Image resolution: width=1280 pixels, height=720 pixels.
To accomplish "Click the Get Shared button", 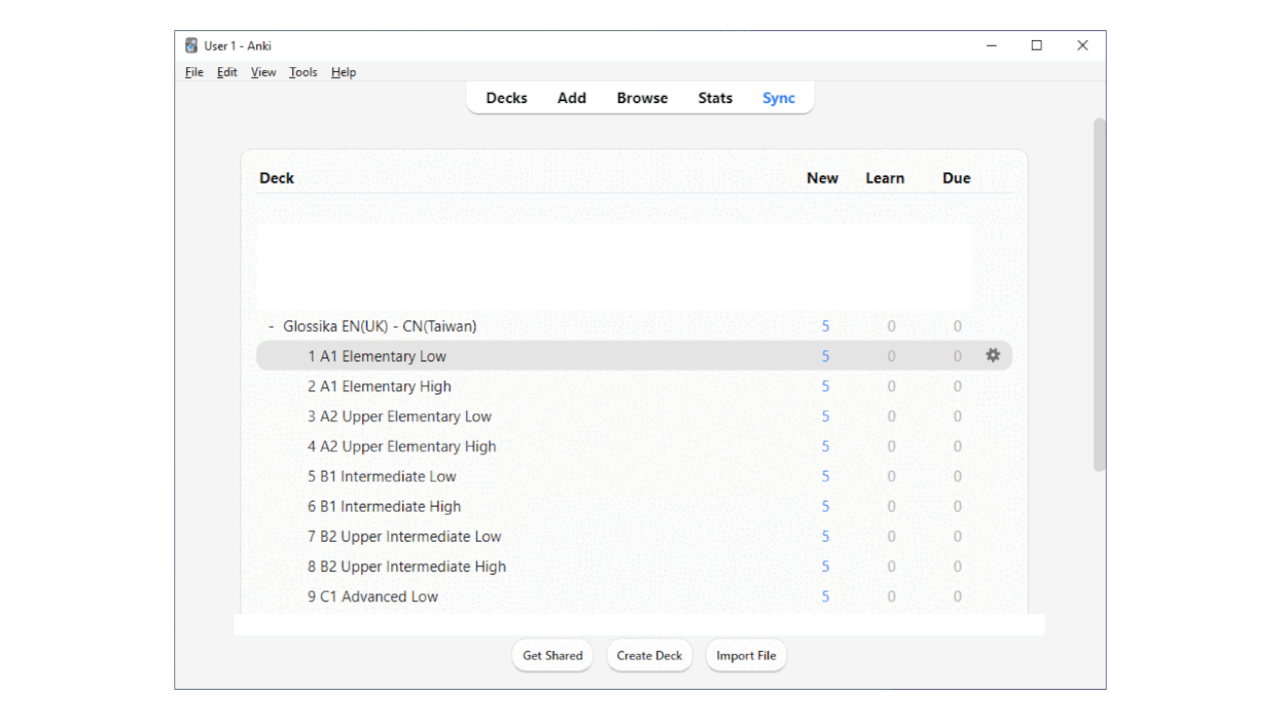I will 552,656.
